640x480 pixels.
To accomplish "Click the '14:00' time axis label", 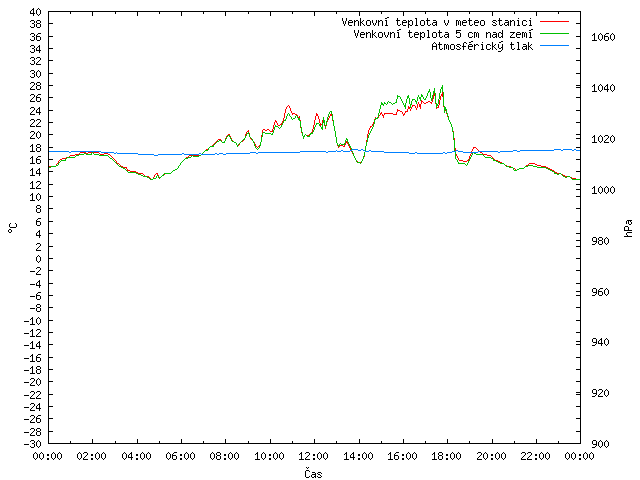I will [x=358, y=456].
